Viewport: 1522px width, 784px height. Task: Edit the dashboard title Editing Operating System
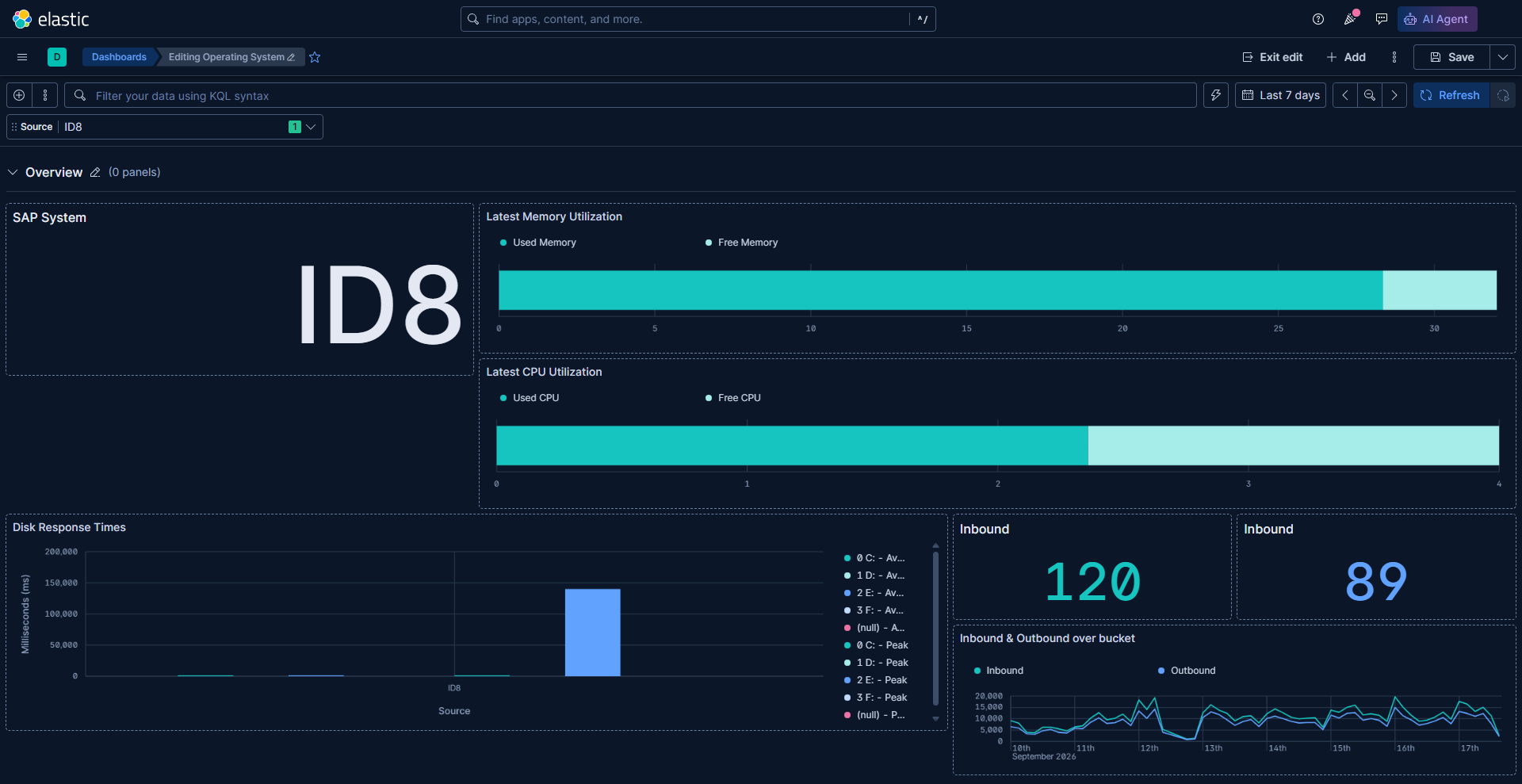tap(231, 57)
